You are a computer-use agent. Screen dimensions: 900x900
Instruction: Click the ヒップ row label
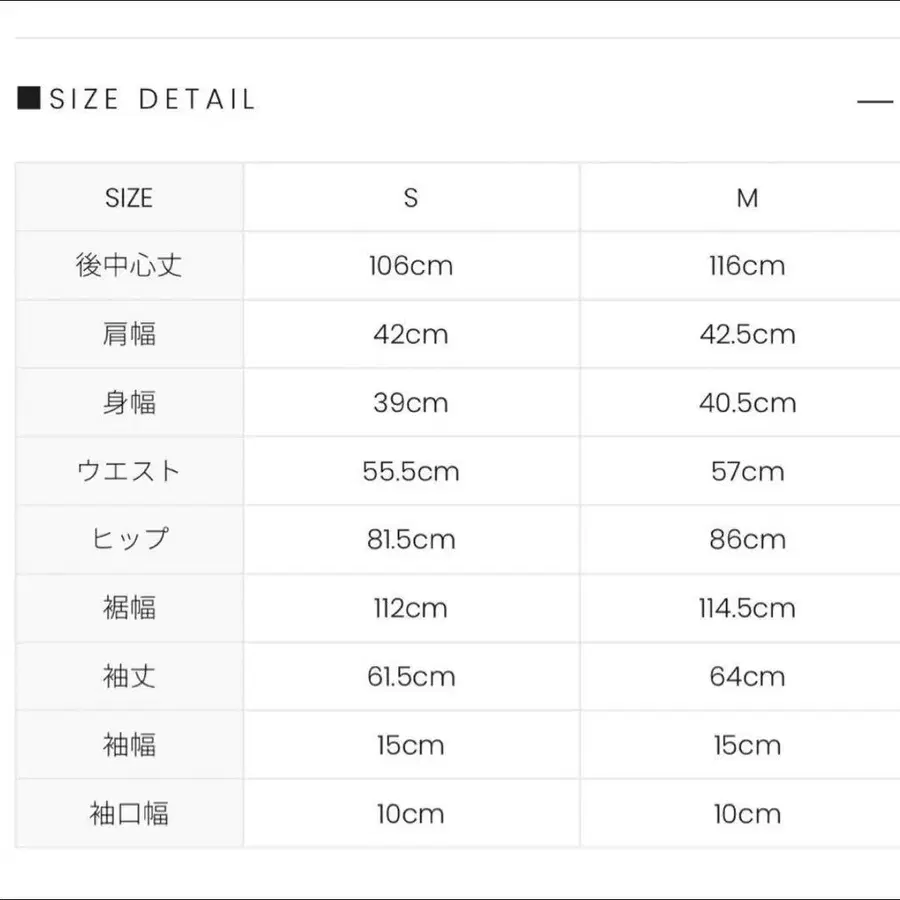tap(129, 540)
